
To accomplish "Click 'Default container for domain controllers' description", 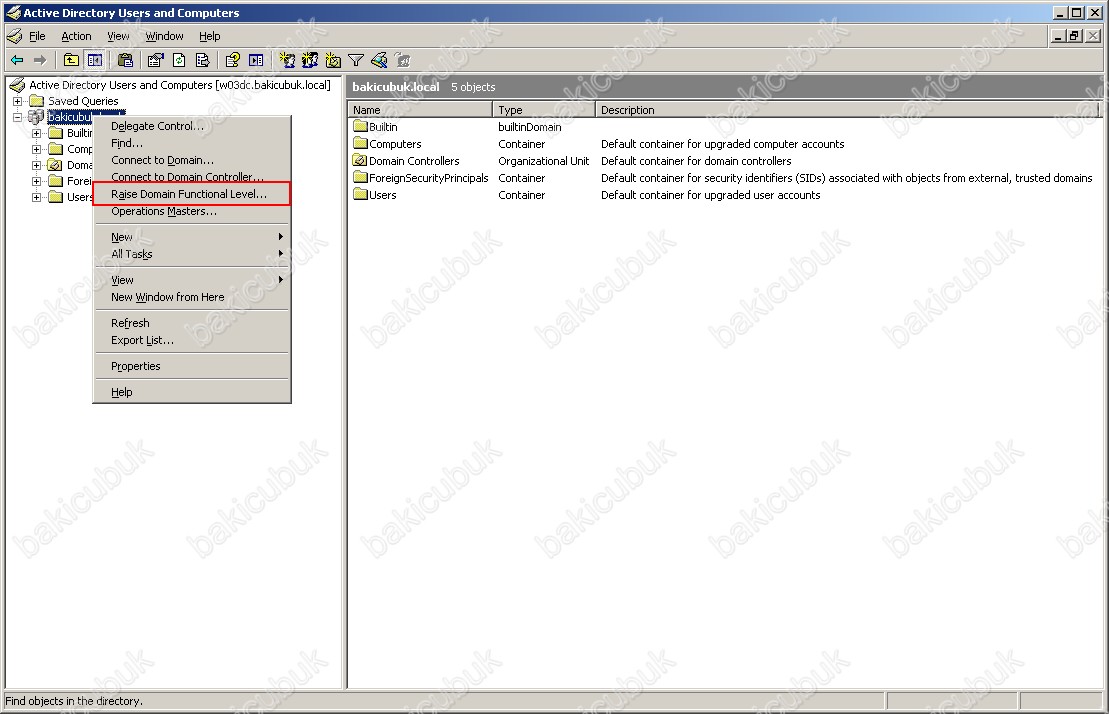I will pos(696,161).
